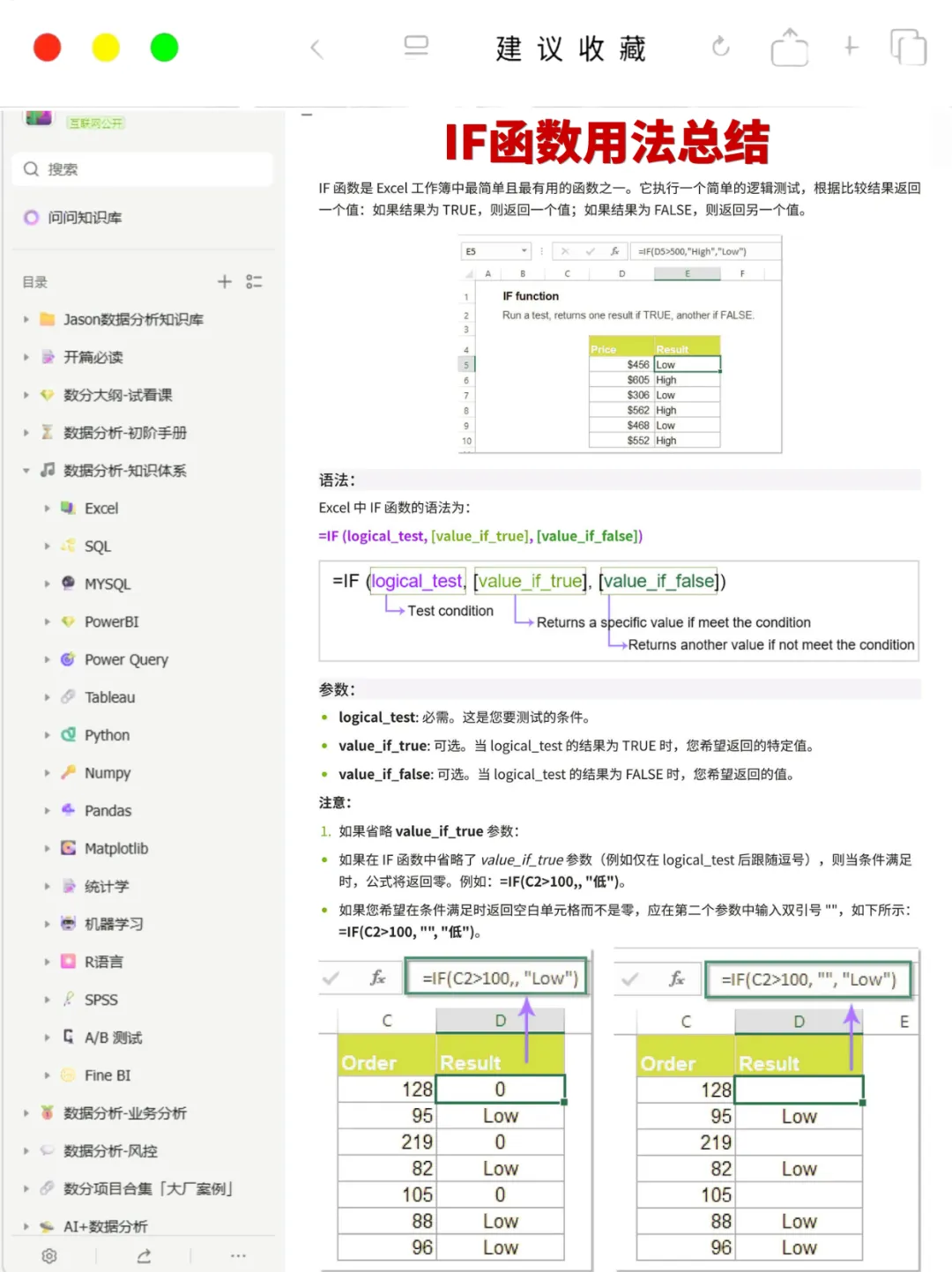This screenshot has width=952, height=1272.
Task: Click the Power Query icon in the tree
Action: coord(68,658)
